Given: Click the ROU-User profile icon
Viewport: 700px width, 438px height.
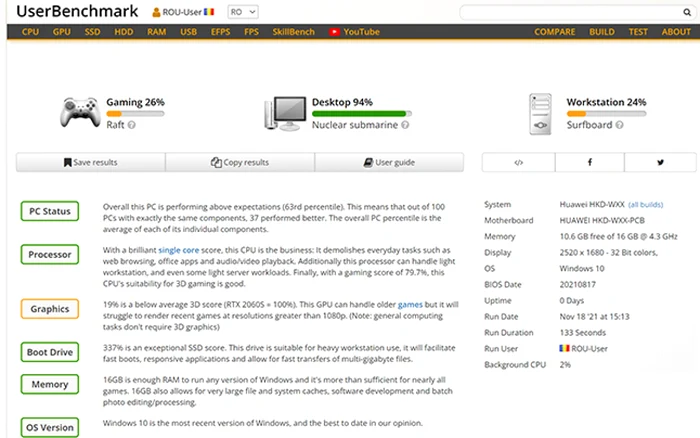Looking at the screenshot, I should point(156,13).
